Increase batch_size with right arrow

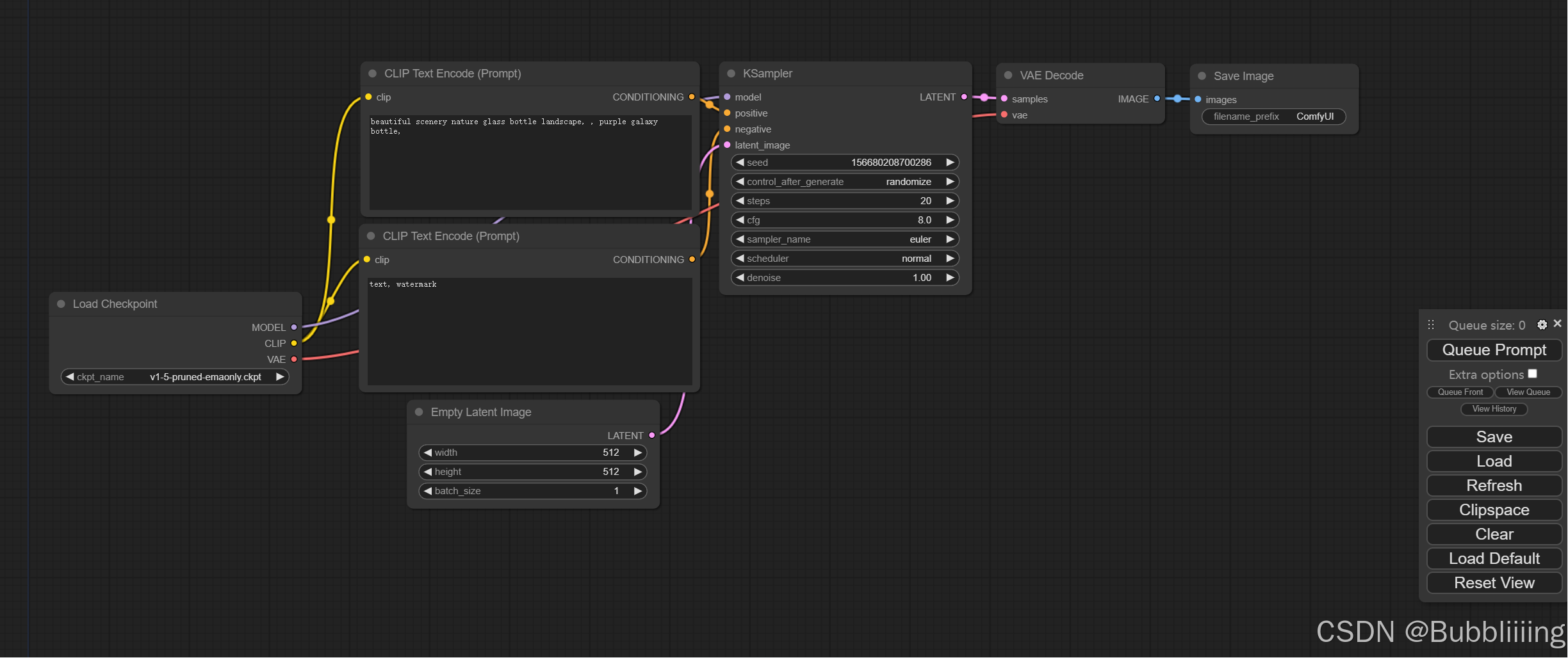tap(638, 490)
